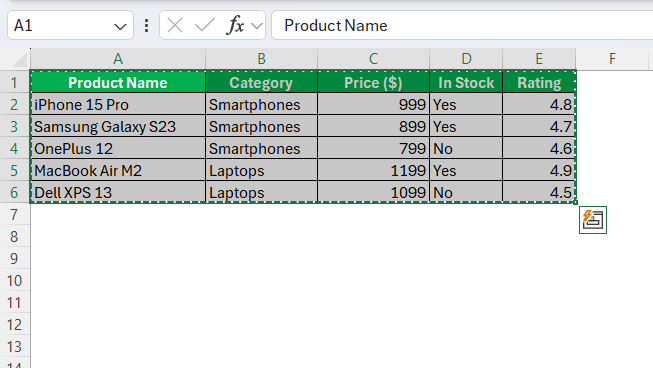The height and width of the screenshot is (368, 653).
Task: Select column A header
Action: (118, 59)
